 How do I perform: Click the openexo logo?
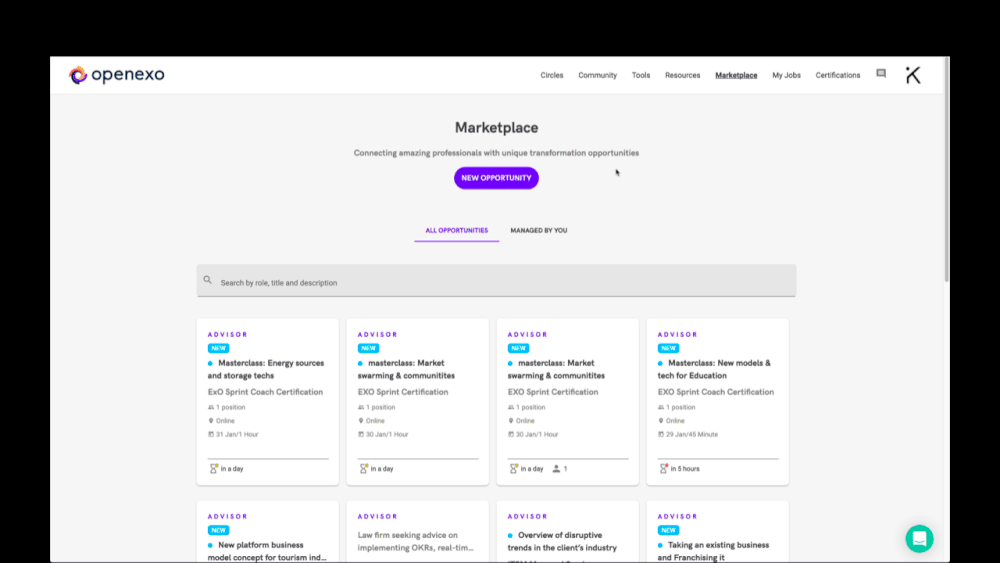click(117, 75)
